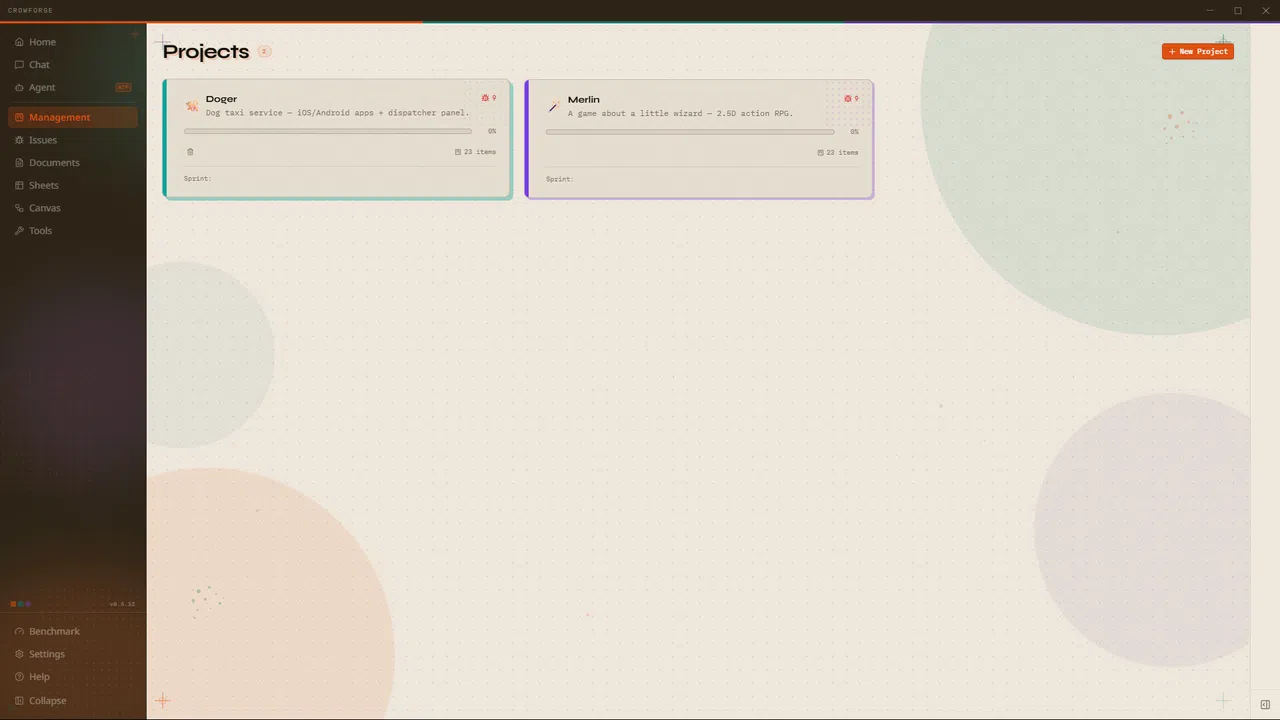Image resolution: width=1280 pixels, height=720 pixels.
Task: Click the ACP badge next to Agent
Action: [123, 87]
